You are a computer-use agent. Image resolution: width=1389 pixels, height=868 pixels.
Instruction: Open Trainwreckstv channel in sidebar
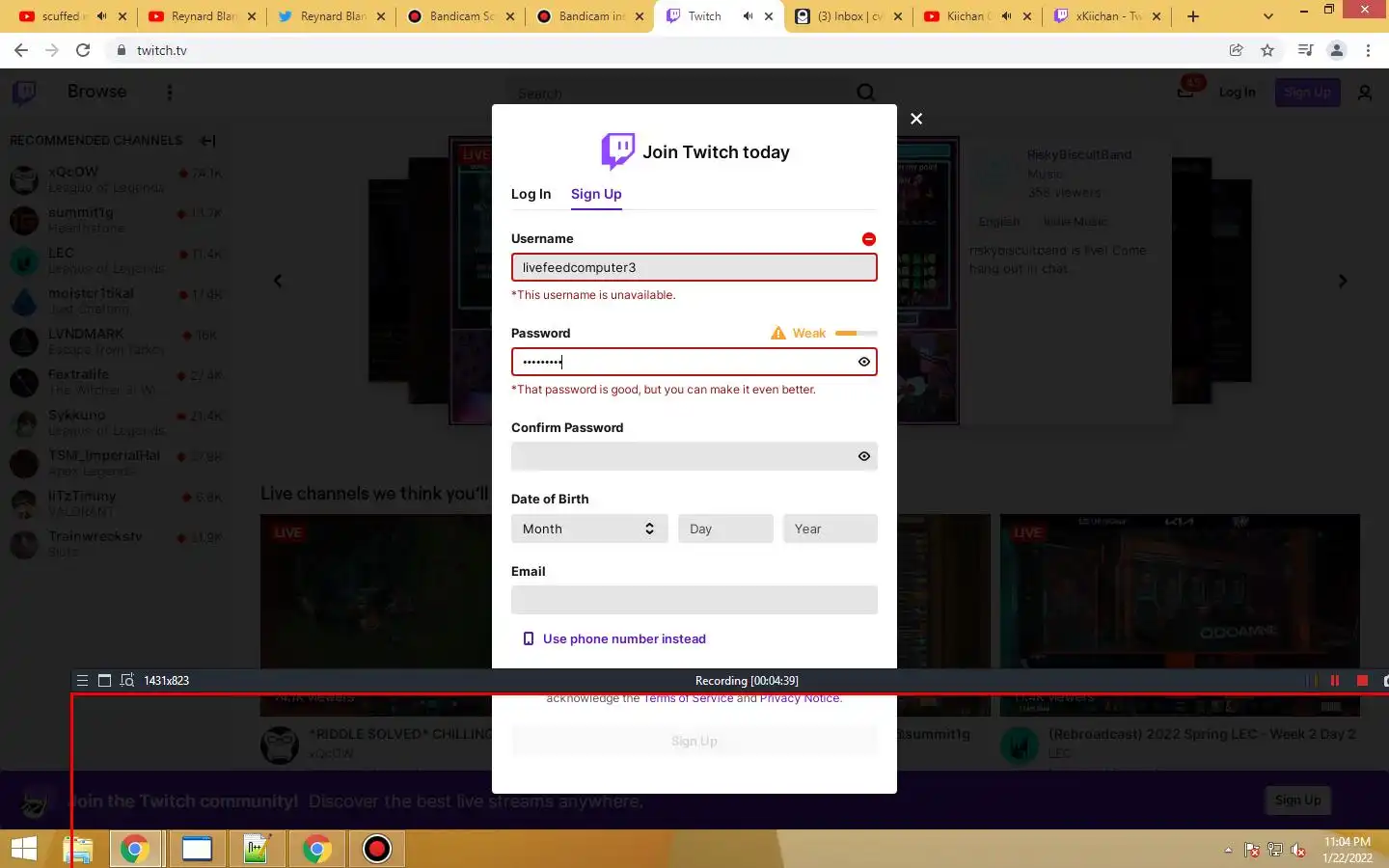(116, 543)
